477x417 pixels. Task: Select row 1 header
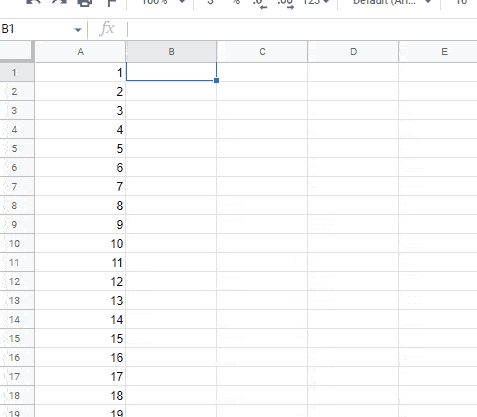pos(17,72)
